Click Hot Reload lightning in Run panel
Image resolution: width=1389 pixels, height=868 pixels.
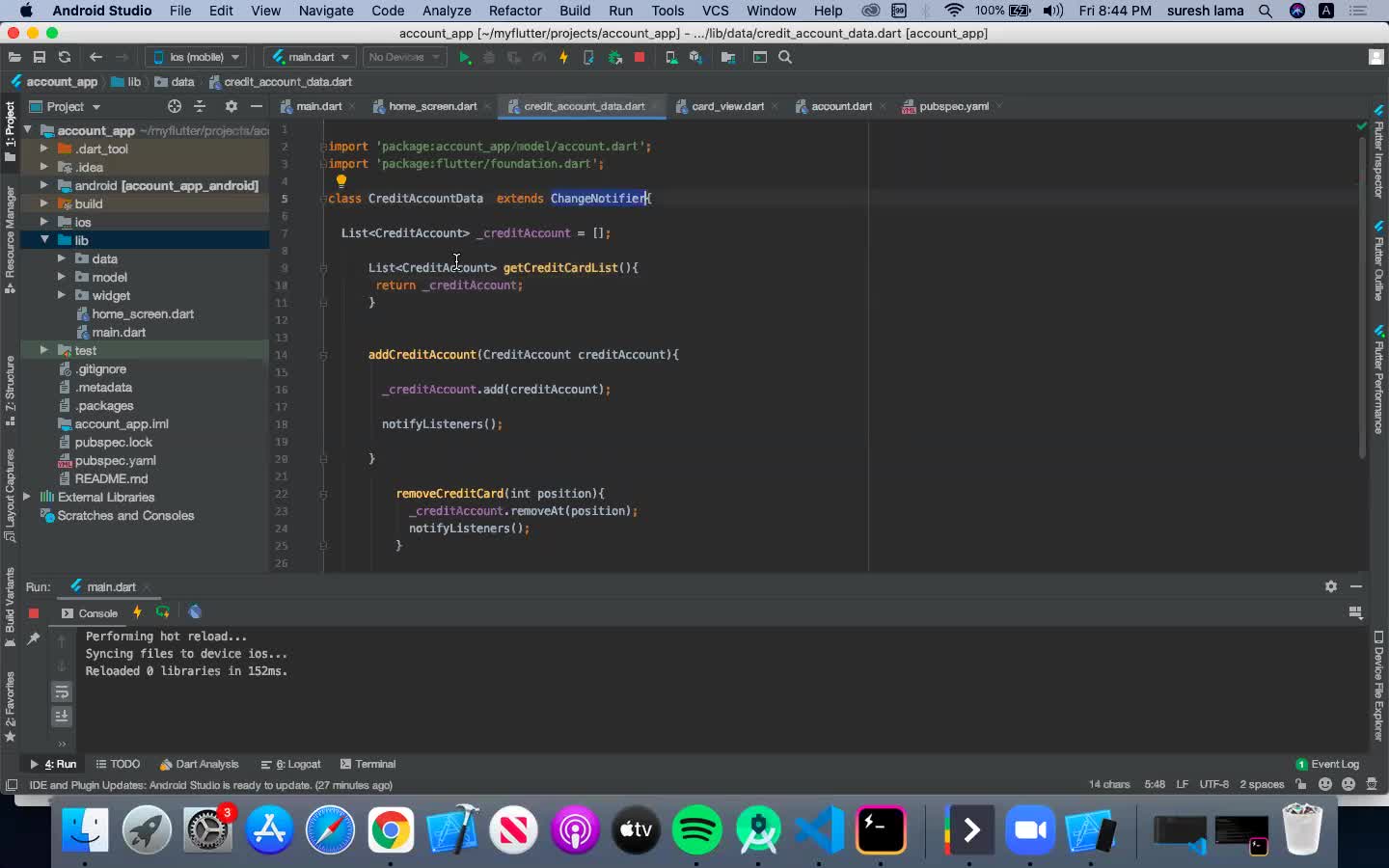[x=137, y=612]
